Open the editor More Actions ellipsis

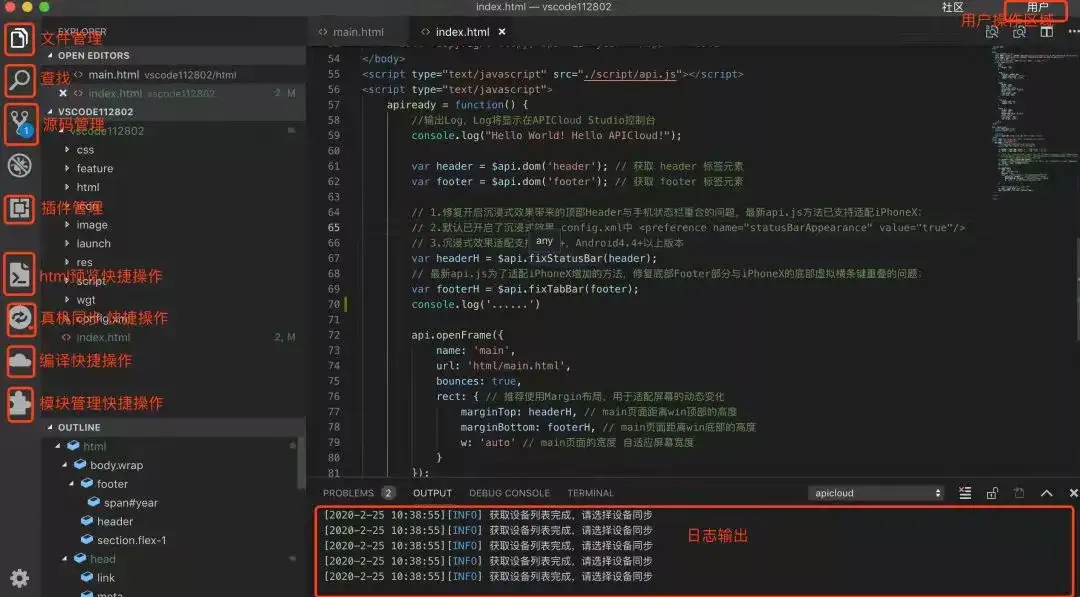point(1073,32)
